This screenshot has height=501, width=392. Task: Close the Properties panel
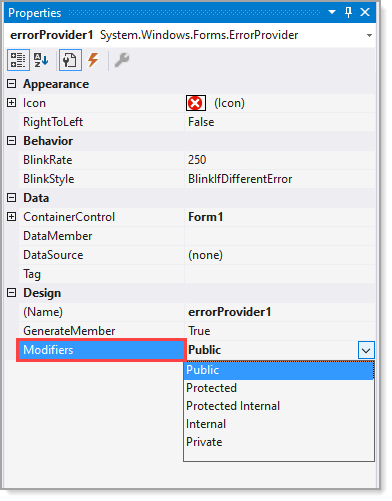(365, 12)
